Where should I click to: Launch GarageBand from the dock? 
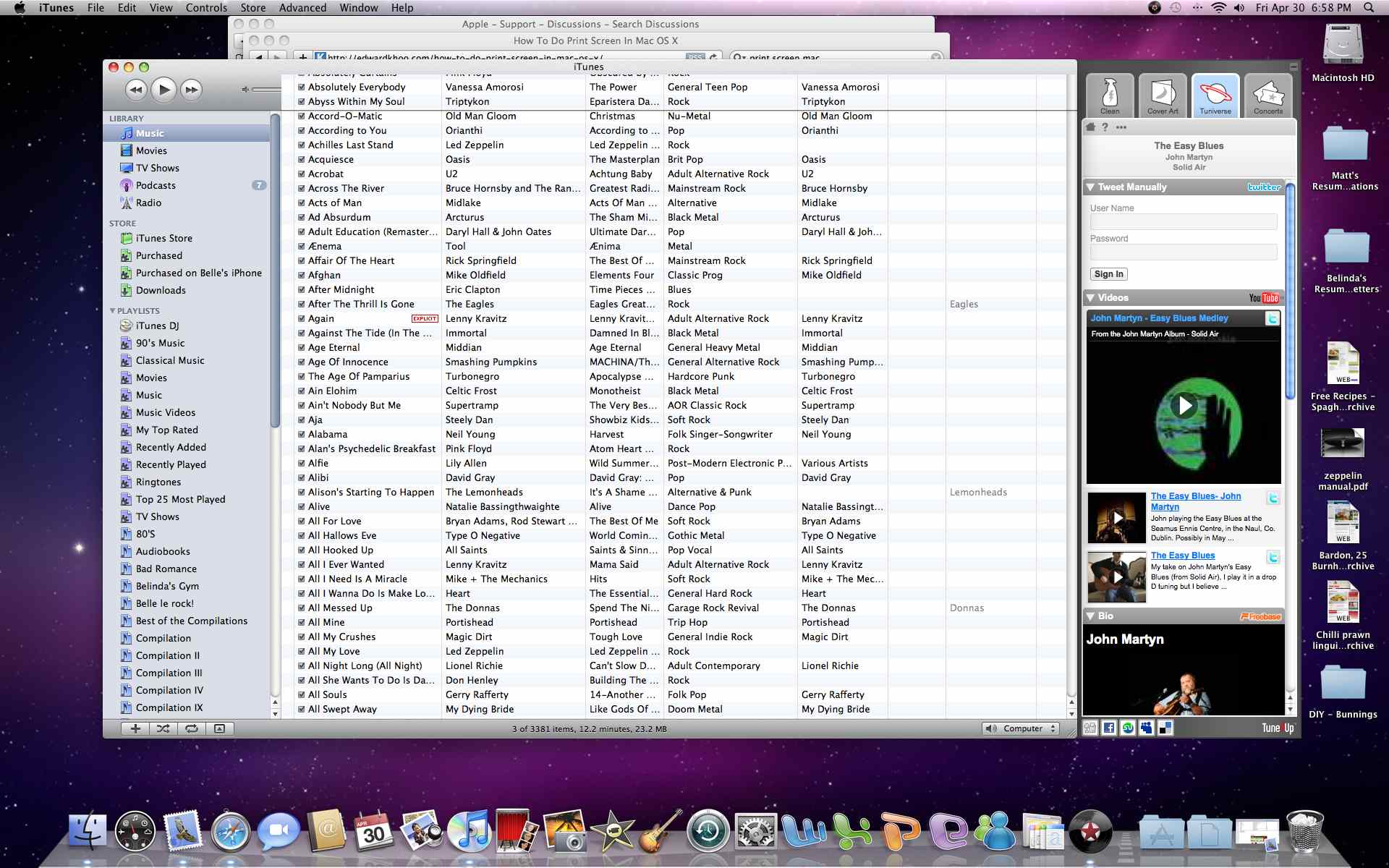point(660,831)
